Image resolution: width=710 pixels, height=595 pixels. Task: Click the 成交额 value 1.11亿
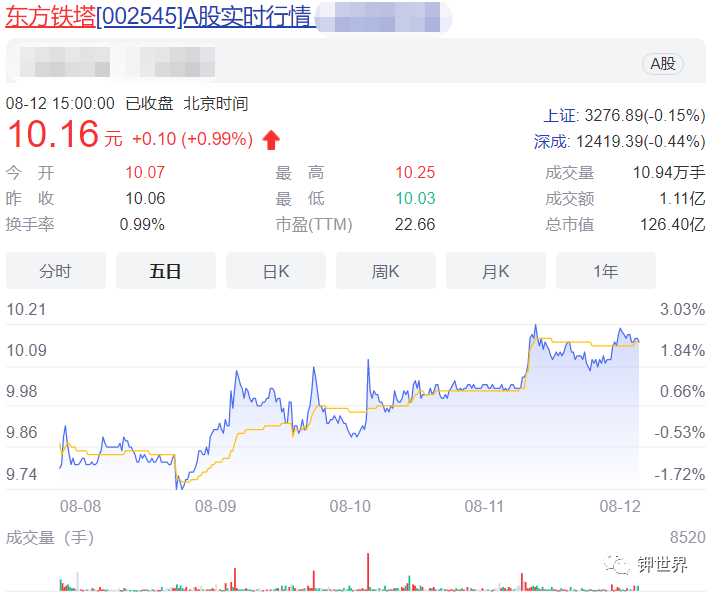click(682, 198)
